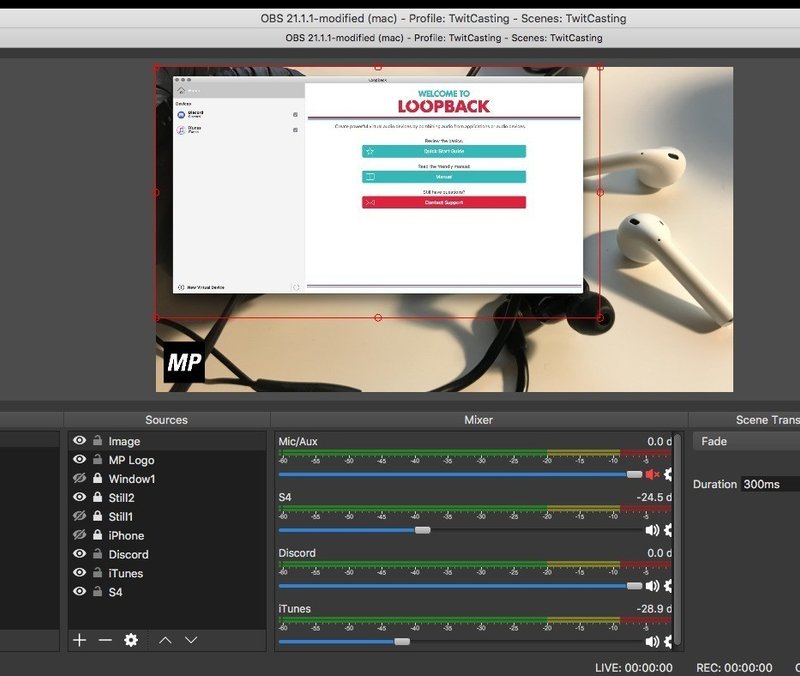Image resolution: width=800 pixels, height=676 pixels.
Task: Mute the Discord audio channel
Action: click(652, 586)
